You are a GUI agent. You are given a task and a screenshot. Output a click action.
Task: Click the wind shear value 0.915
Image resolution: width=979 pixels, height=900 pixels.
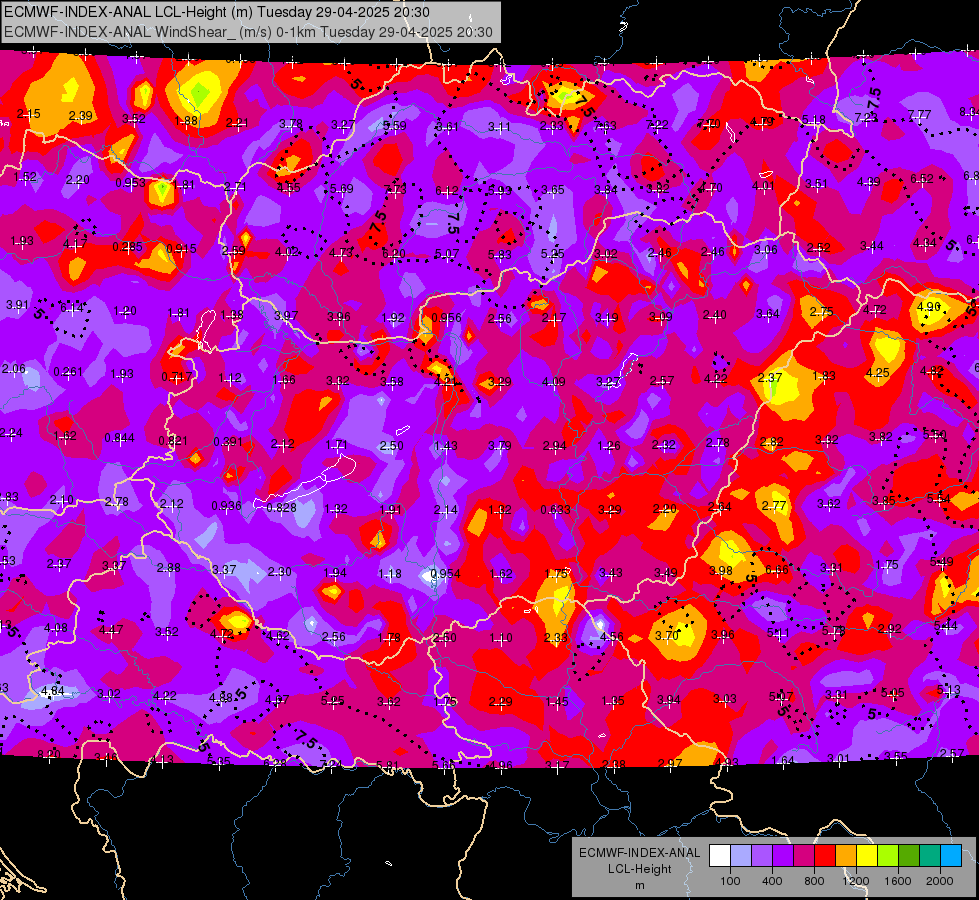pos(182,249)
